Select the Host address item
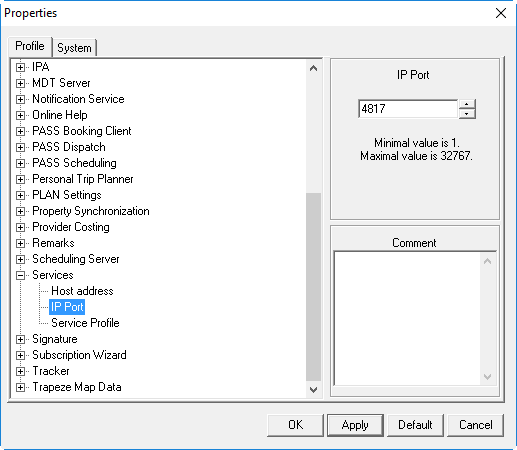 82,291
